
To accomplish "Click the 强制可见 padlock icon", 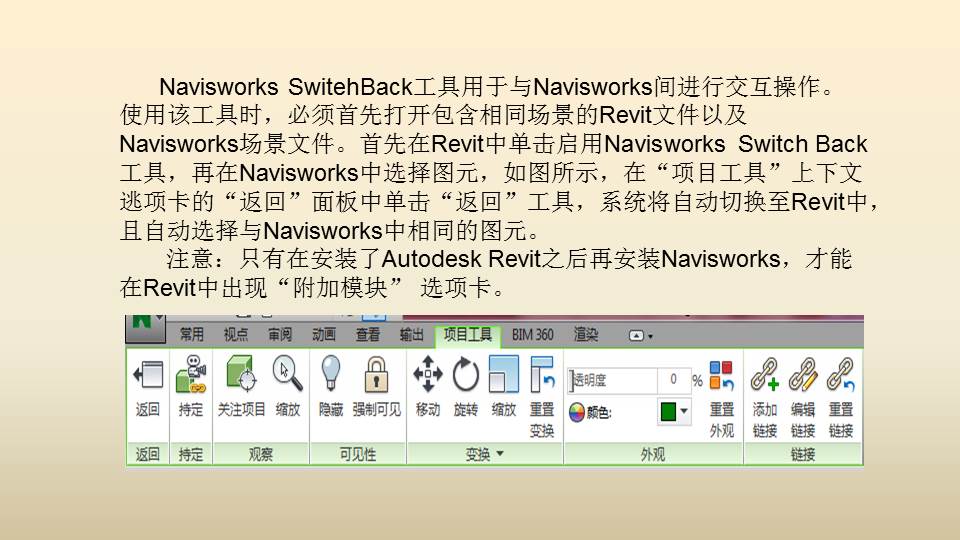I will [376, 374].
